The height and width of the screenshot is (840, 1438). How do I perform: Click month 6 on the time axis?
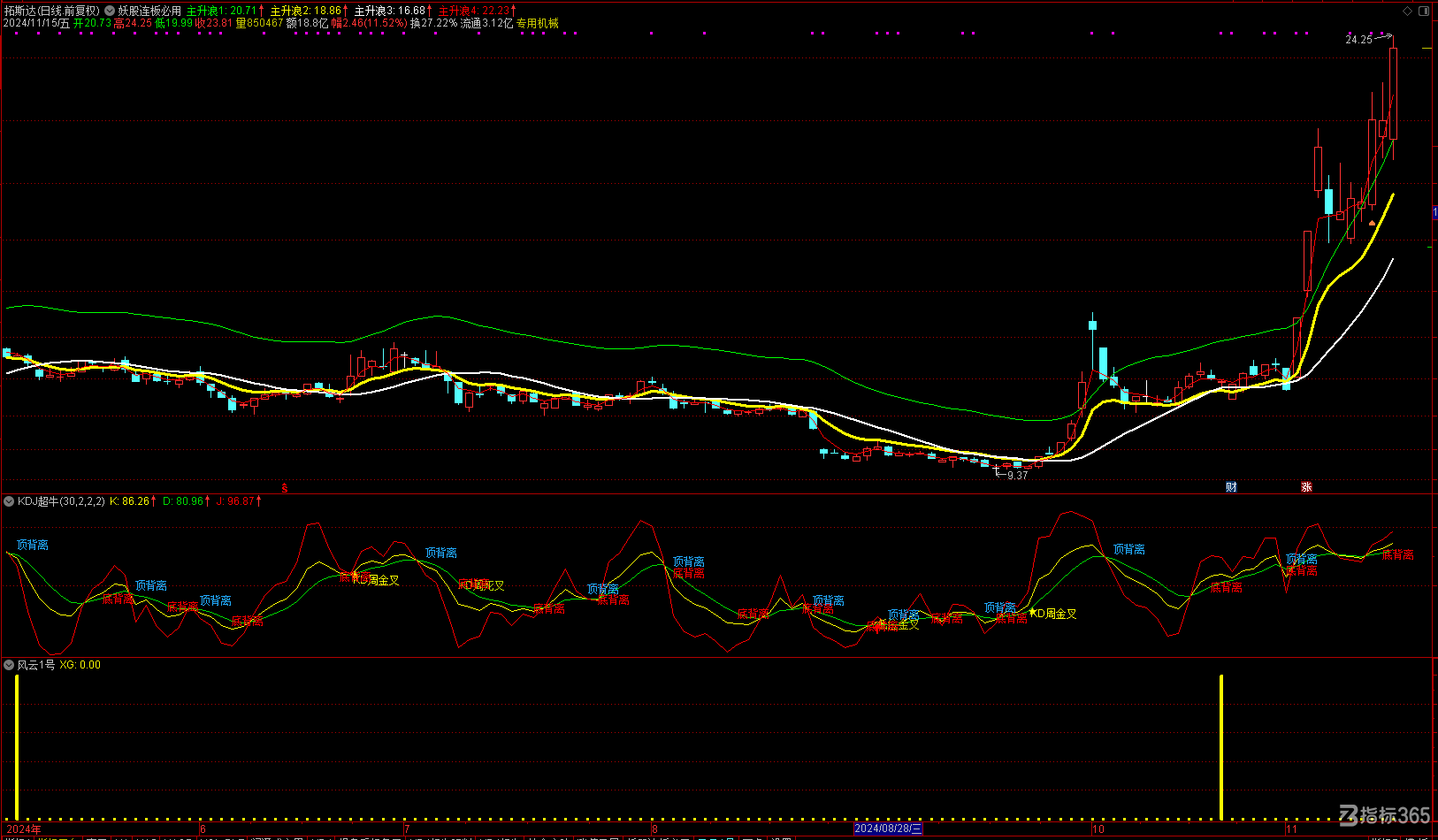tap(203, 829)
